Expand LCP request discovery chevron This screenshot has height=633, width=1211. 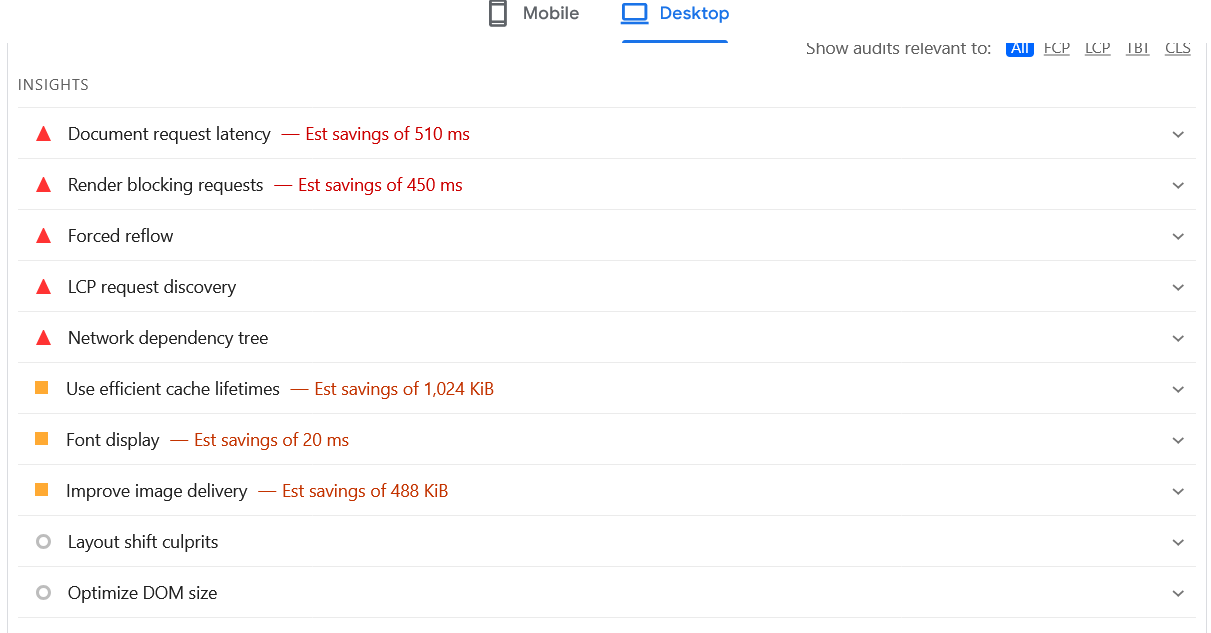(x=1178, y=287)
